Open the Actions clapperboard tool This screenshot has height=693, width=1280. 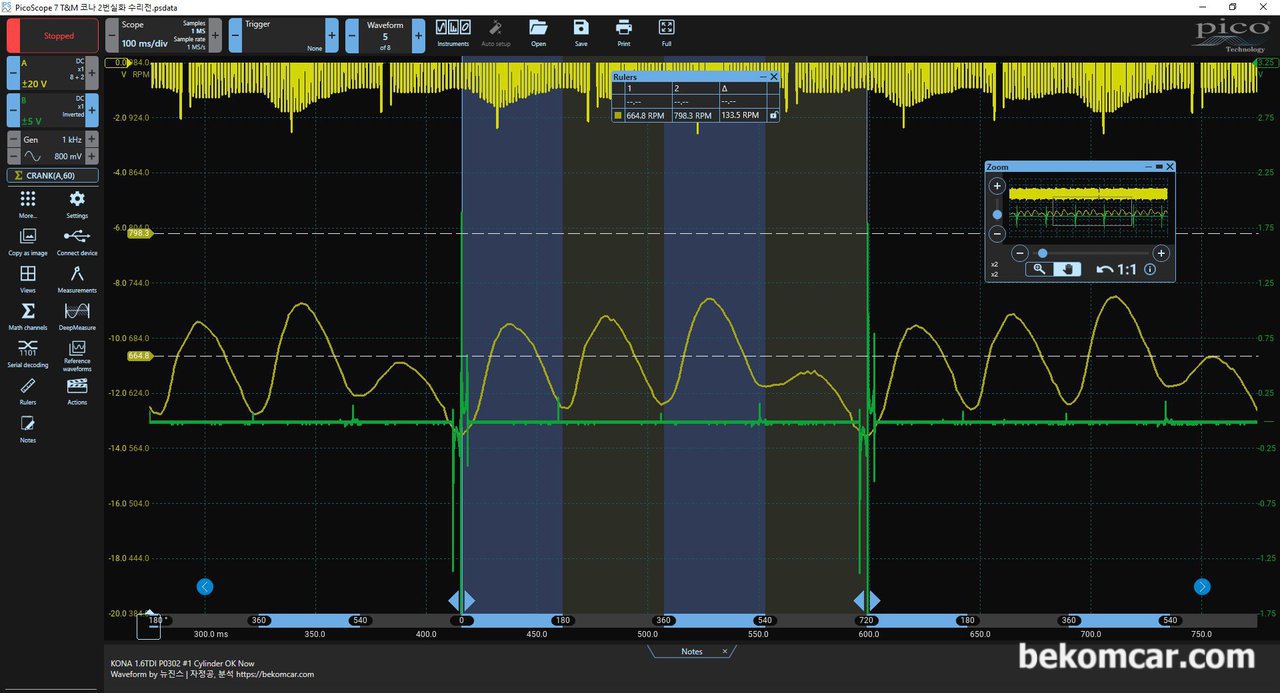(x=77, y=391)
